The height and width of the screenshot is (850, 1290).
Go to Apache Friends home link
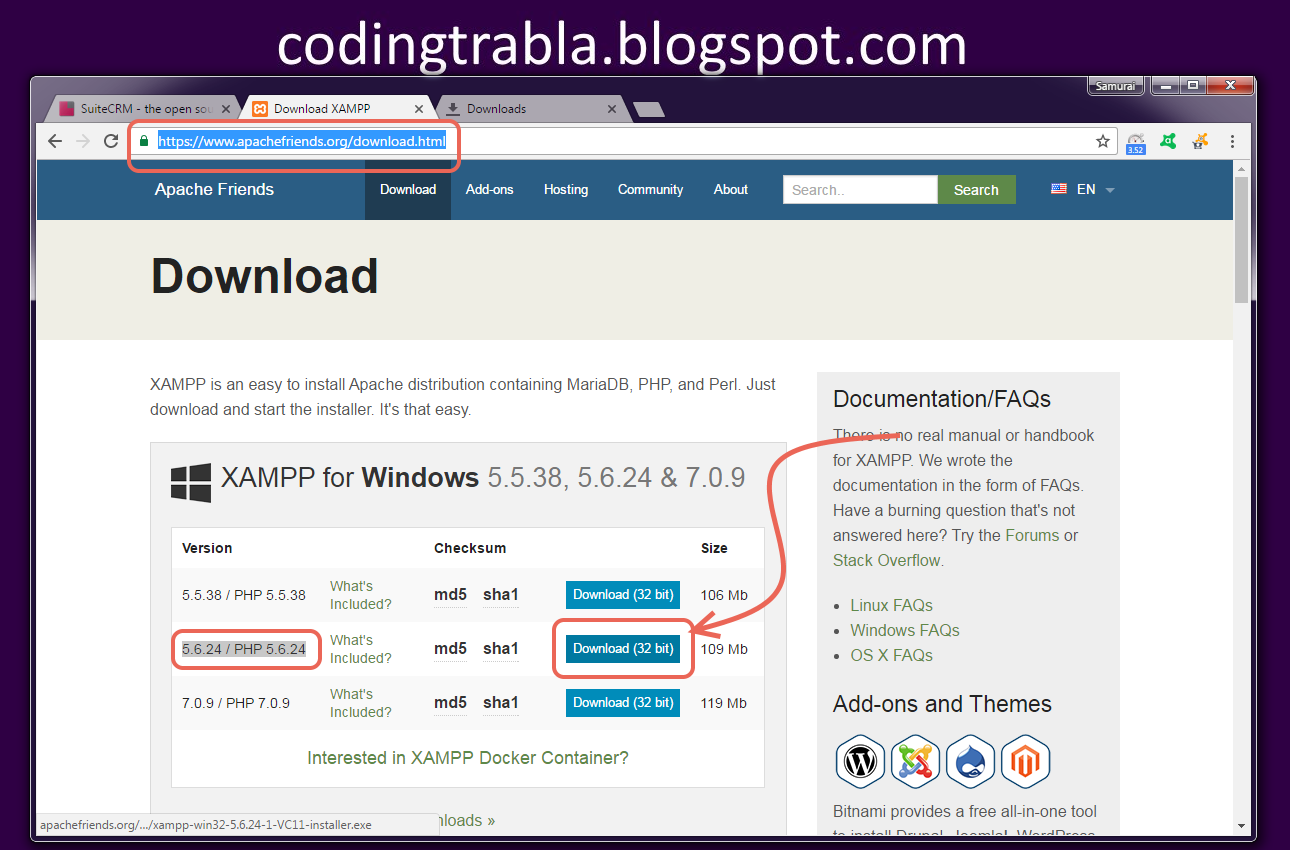pyautogui.click(x=214, y=189)
